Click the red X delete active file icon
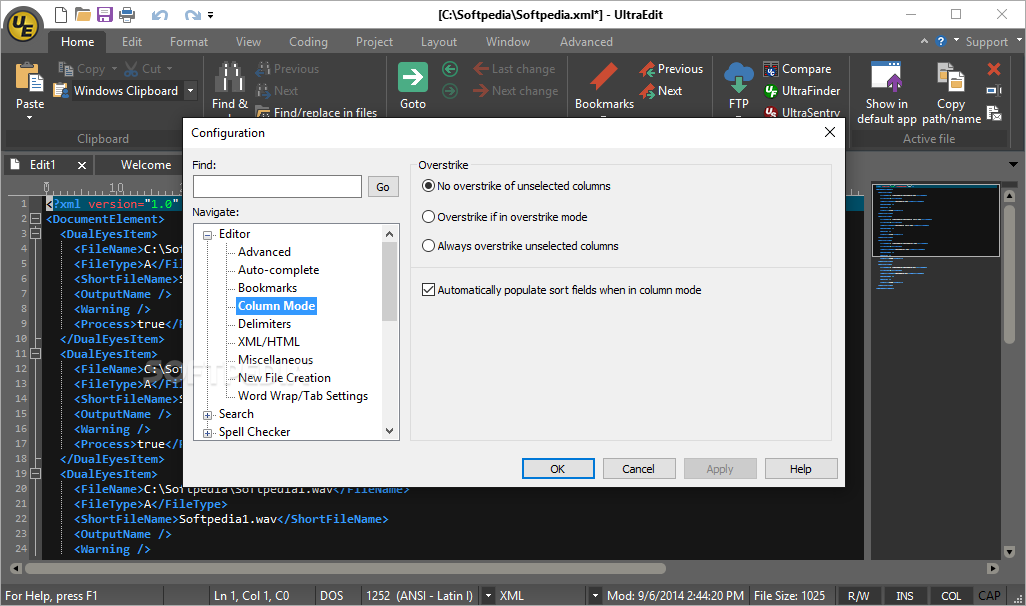 (x=994, y=69)
